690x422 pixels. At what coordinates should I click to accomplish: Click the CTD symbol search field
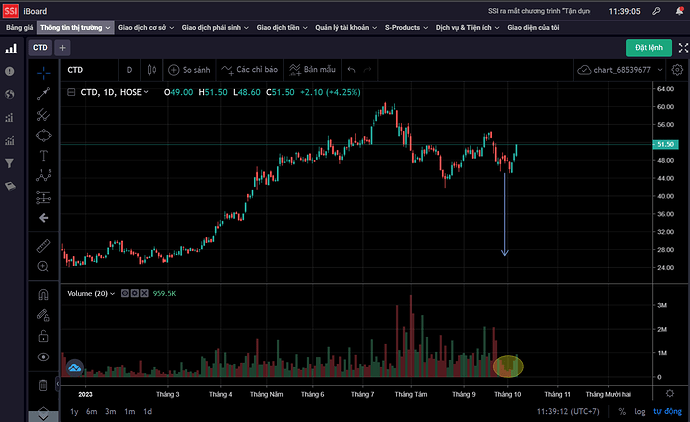click(90, 70)
